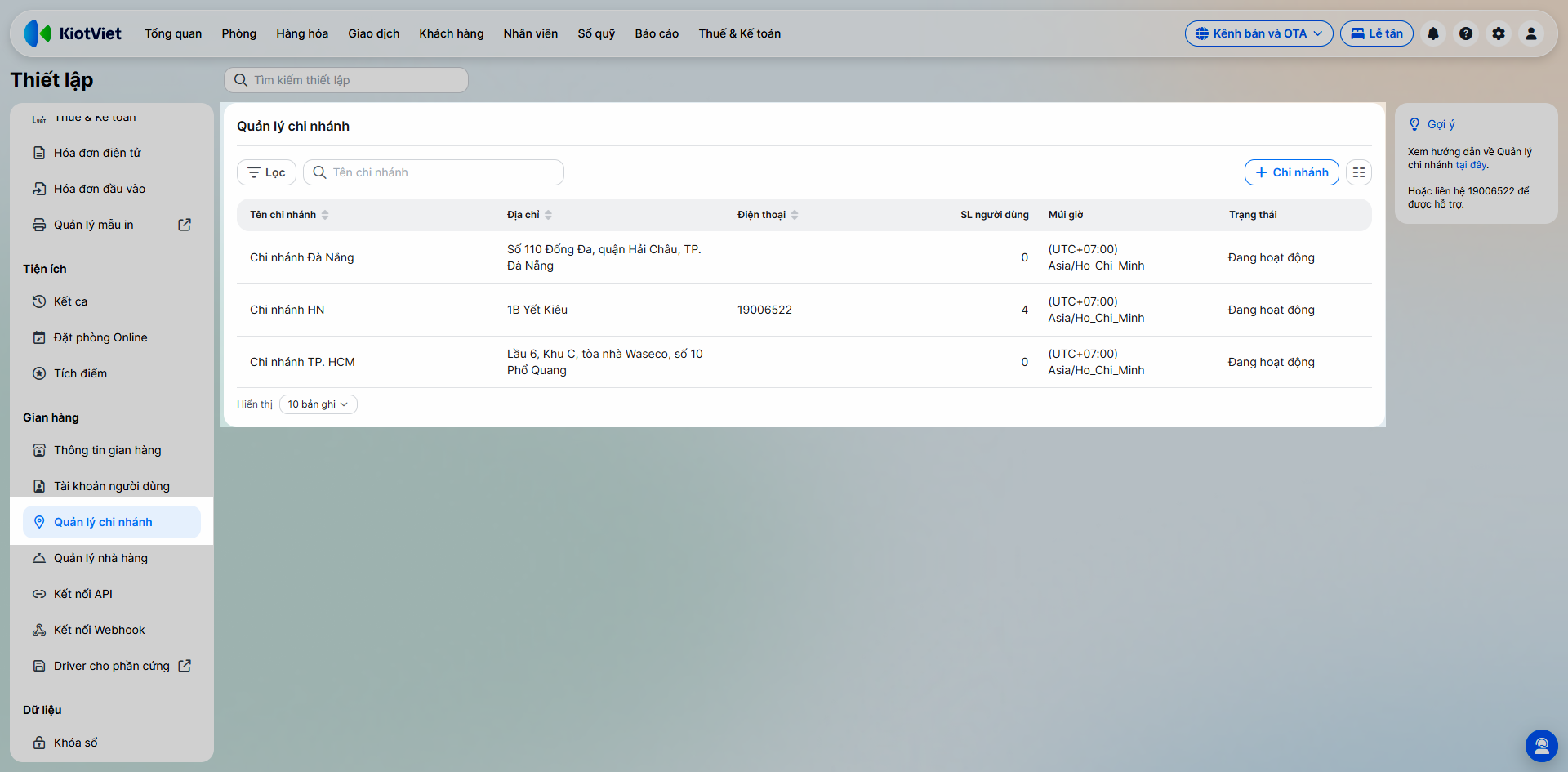Click the Gợi ý lightbulb icon
Image resolution: width=1568 pixels, height=772 pixels.
(x=1414, y=124)
